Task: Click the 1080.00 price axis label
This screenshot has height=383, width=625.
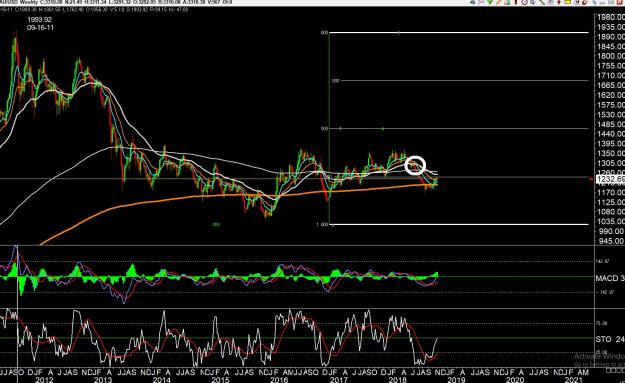Action: tap(610, 212)
